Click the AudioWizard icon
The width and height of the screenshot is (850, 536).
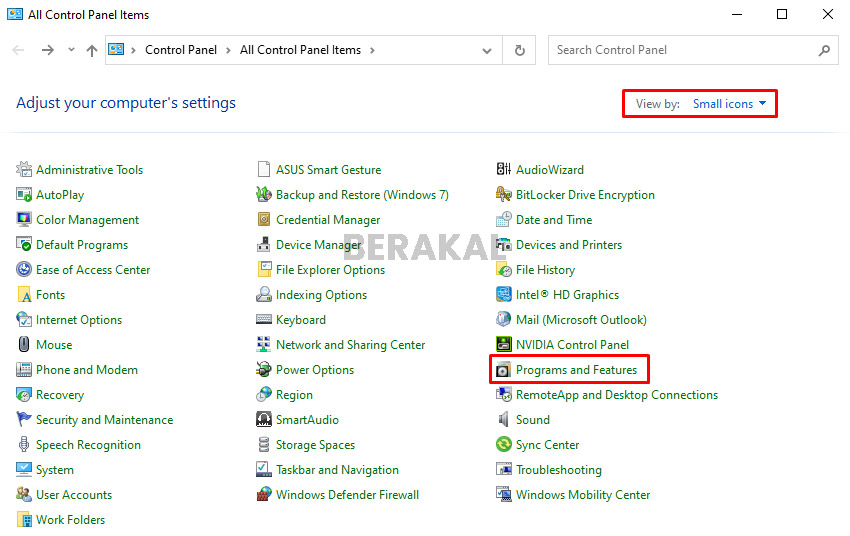pos(504,170)
